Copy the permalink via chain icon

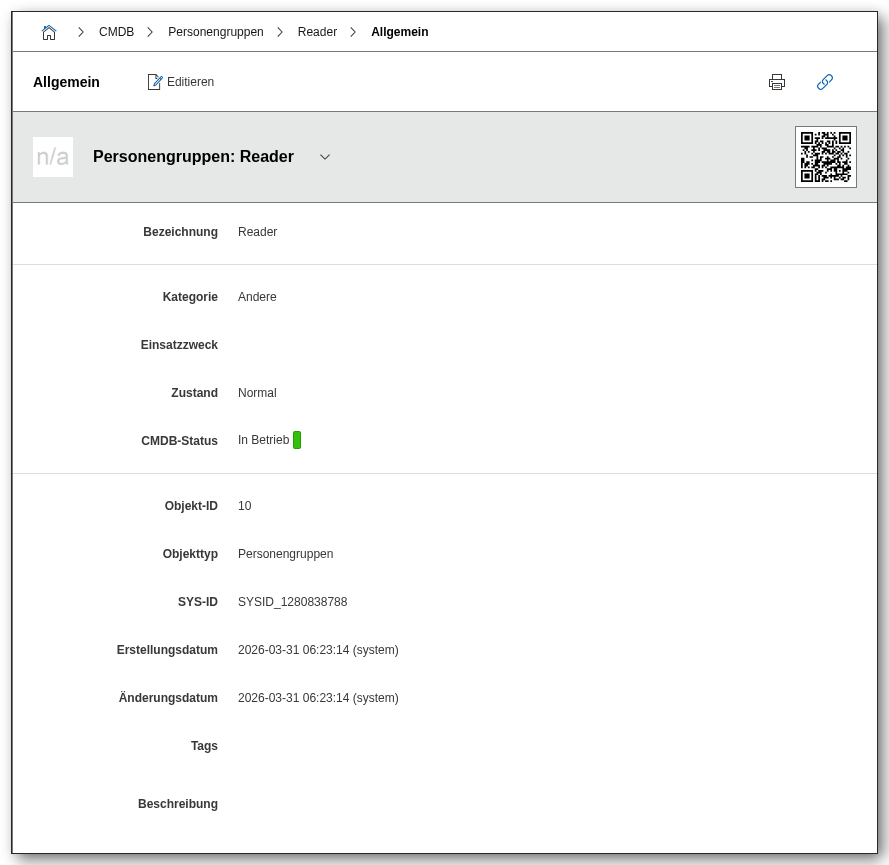tap(825, 82)
